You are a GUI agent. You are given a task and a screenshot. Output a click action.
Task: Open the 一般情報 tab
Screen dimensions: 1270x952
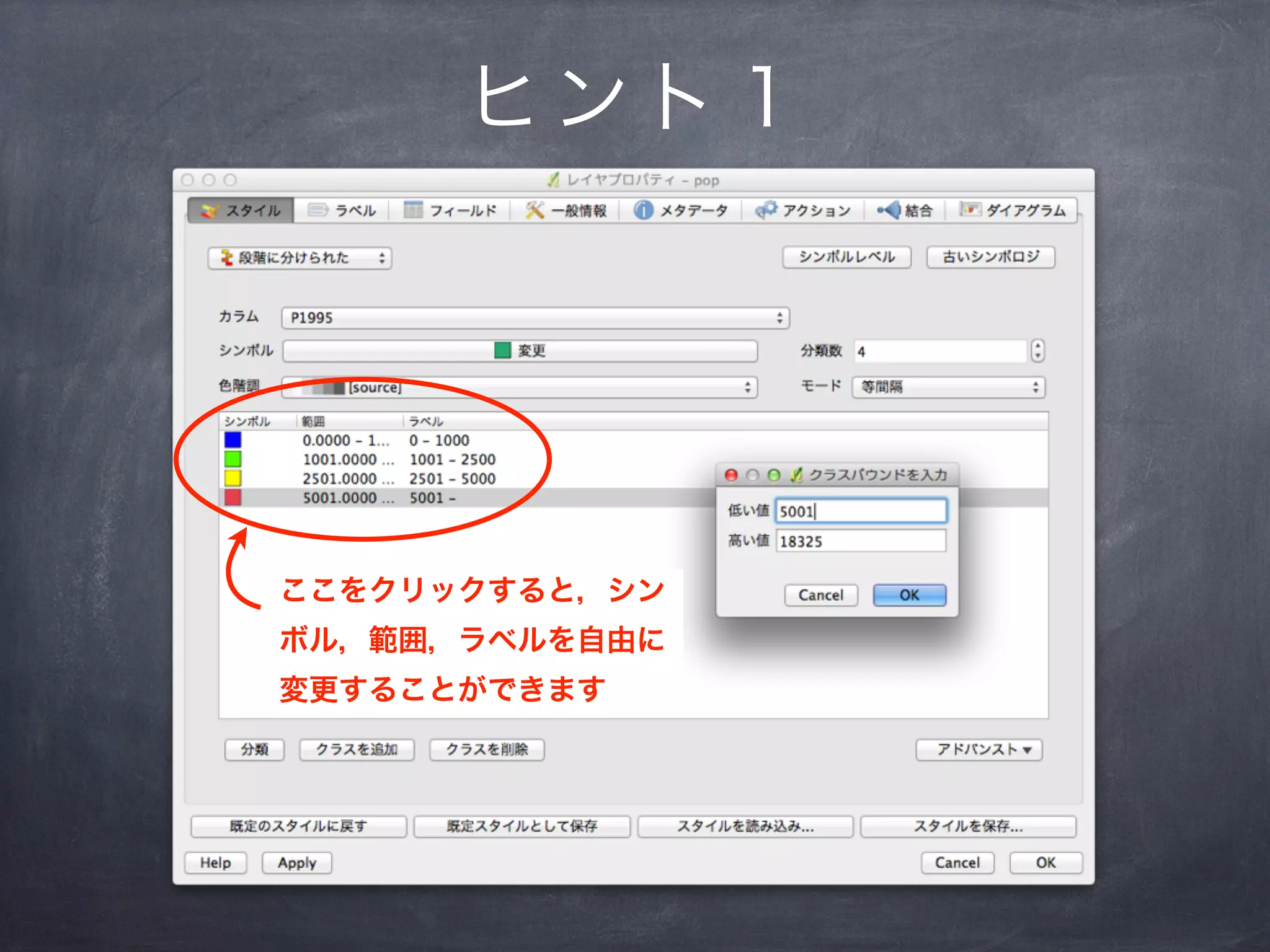(x=566, y=211)
